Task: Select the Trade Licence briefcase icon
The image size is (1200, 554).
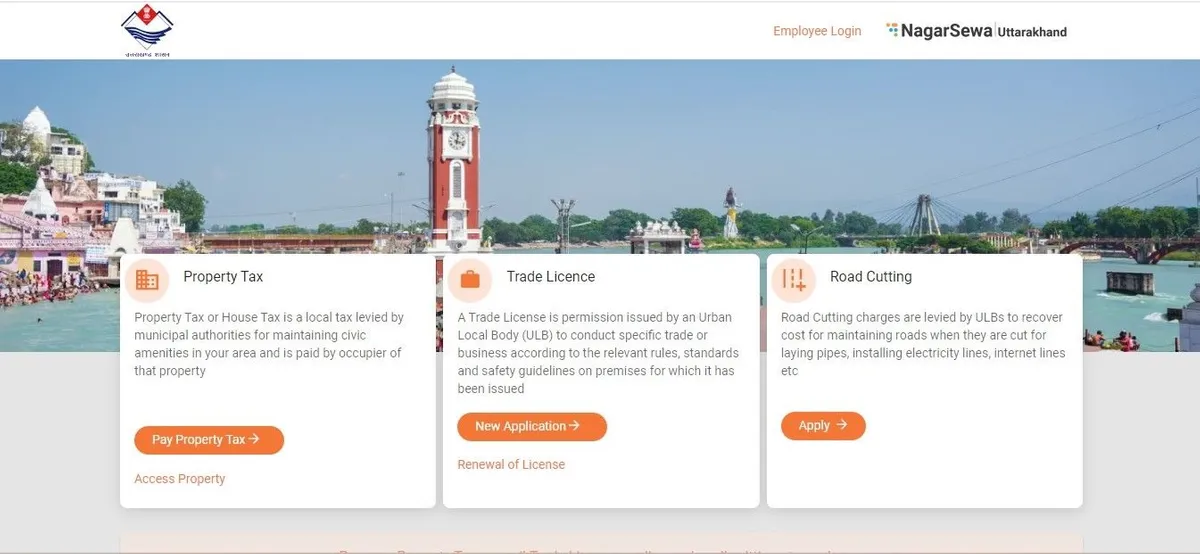Action: pyautogui.click(x=470, y=279)
